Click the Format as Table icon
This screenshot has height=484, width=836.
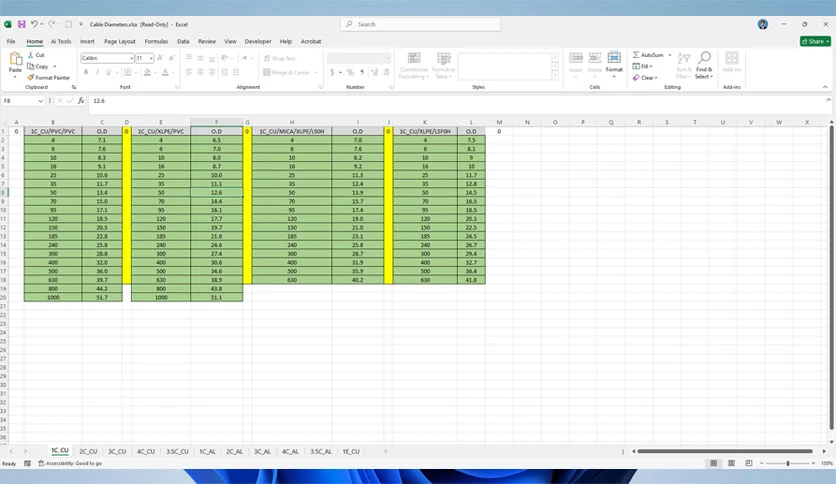444,58
